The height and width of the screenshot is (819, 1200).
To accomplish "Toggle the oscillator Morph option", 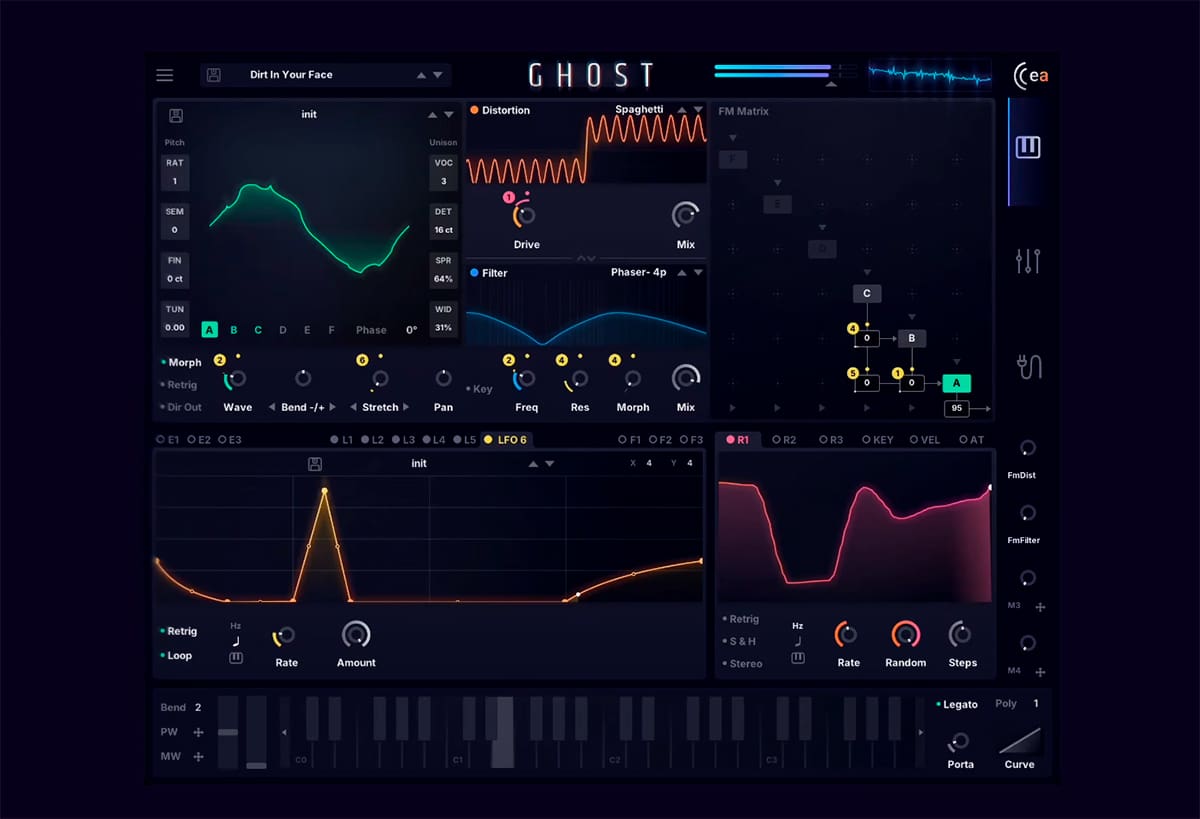I will [x=181, y=362].
